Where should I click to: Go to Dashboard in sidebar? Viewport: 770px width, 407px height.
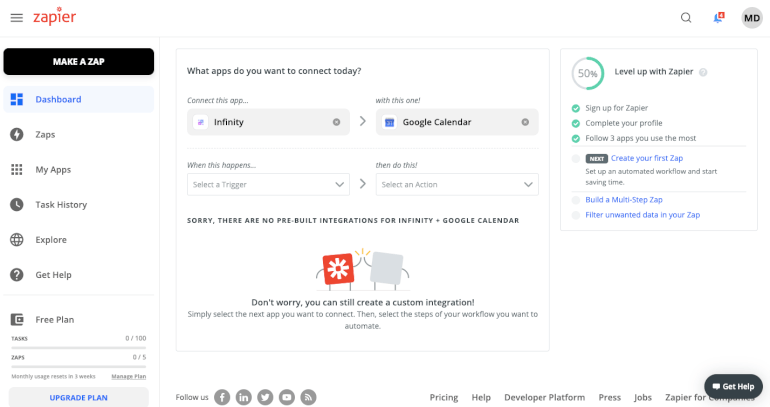[x=79, y=99]
